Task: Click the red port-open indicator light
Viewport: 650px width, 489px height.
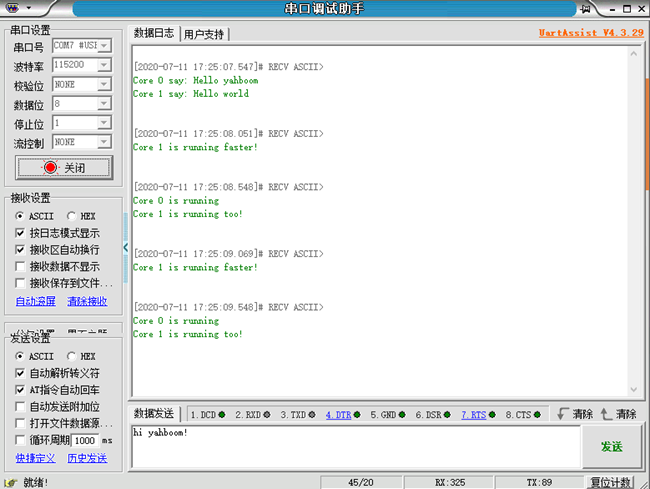Action: pos(51,167)
